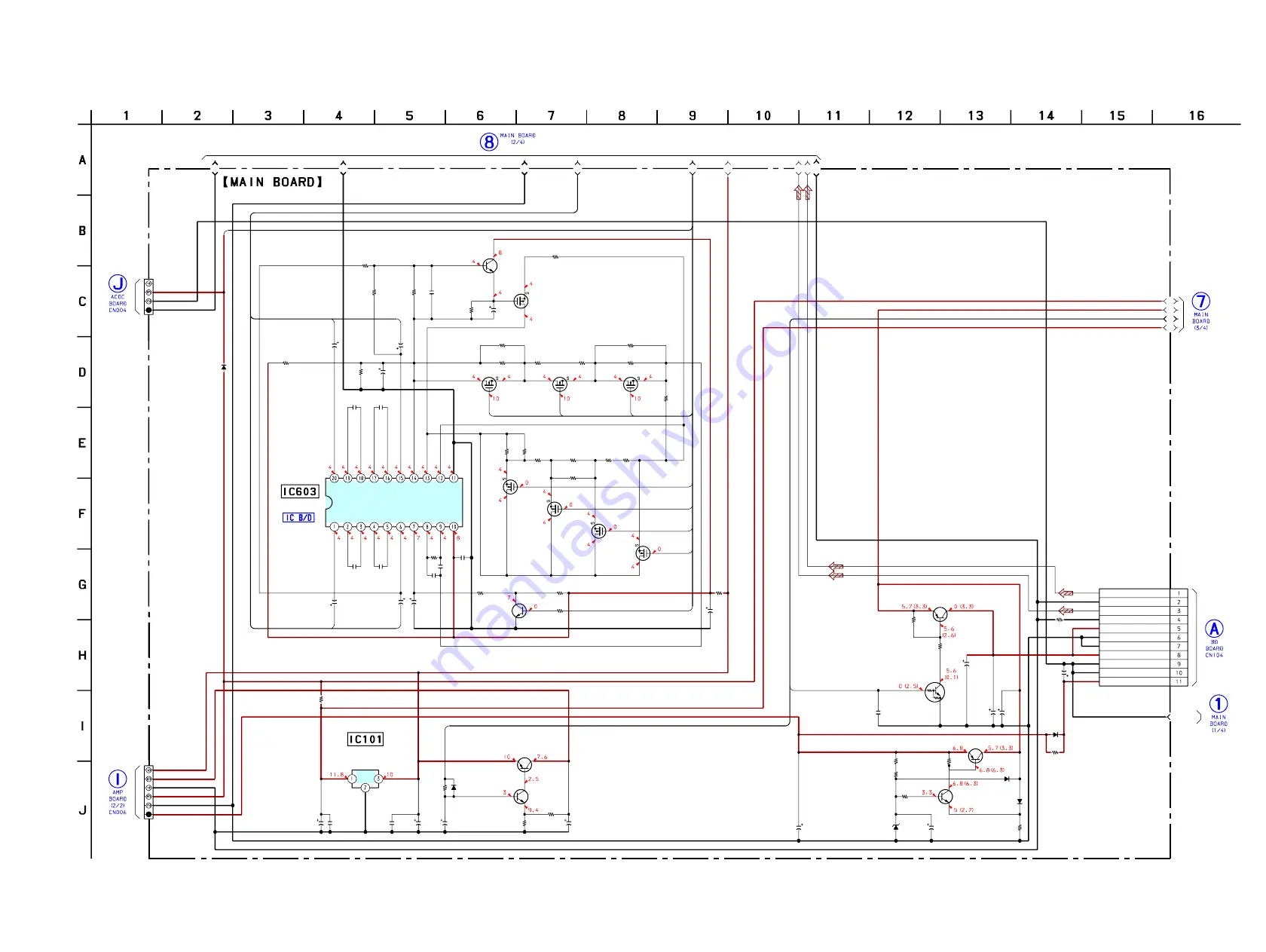The image size is (1266, 952).
Task: Click the IC B/D blue label box
Action: (x=298, y=518)
